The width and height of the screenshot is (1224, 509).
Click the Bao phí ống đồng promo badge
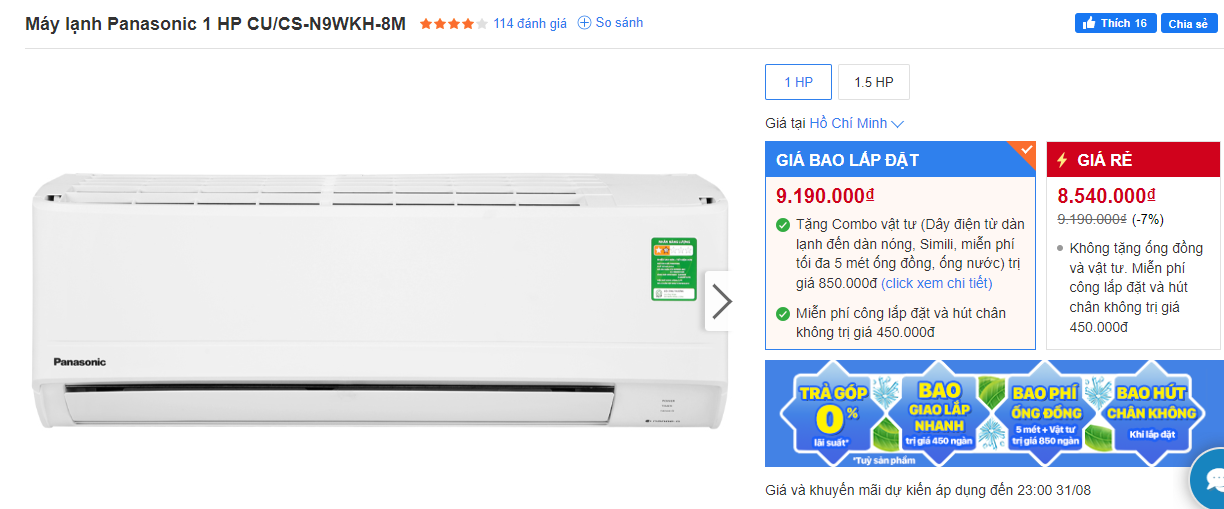point(1046,414)
